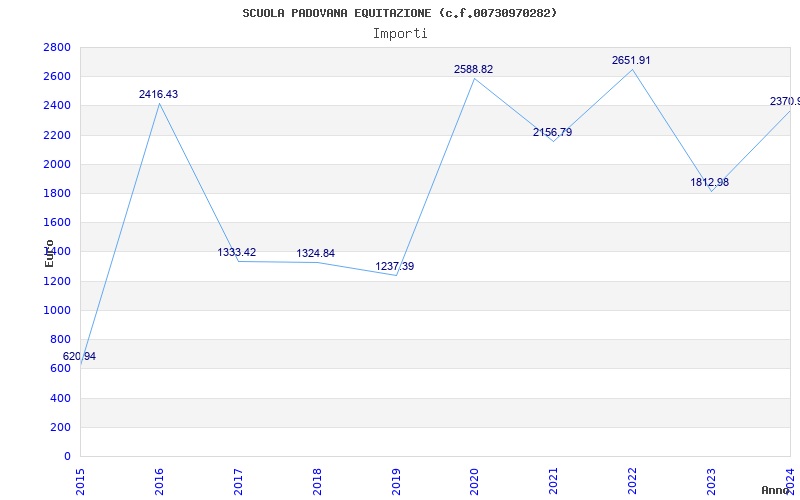800x500 pixels.
Task: Click the 200 y-axis tick label
Action: 60,427
